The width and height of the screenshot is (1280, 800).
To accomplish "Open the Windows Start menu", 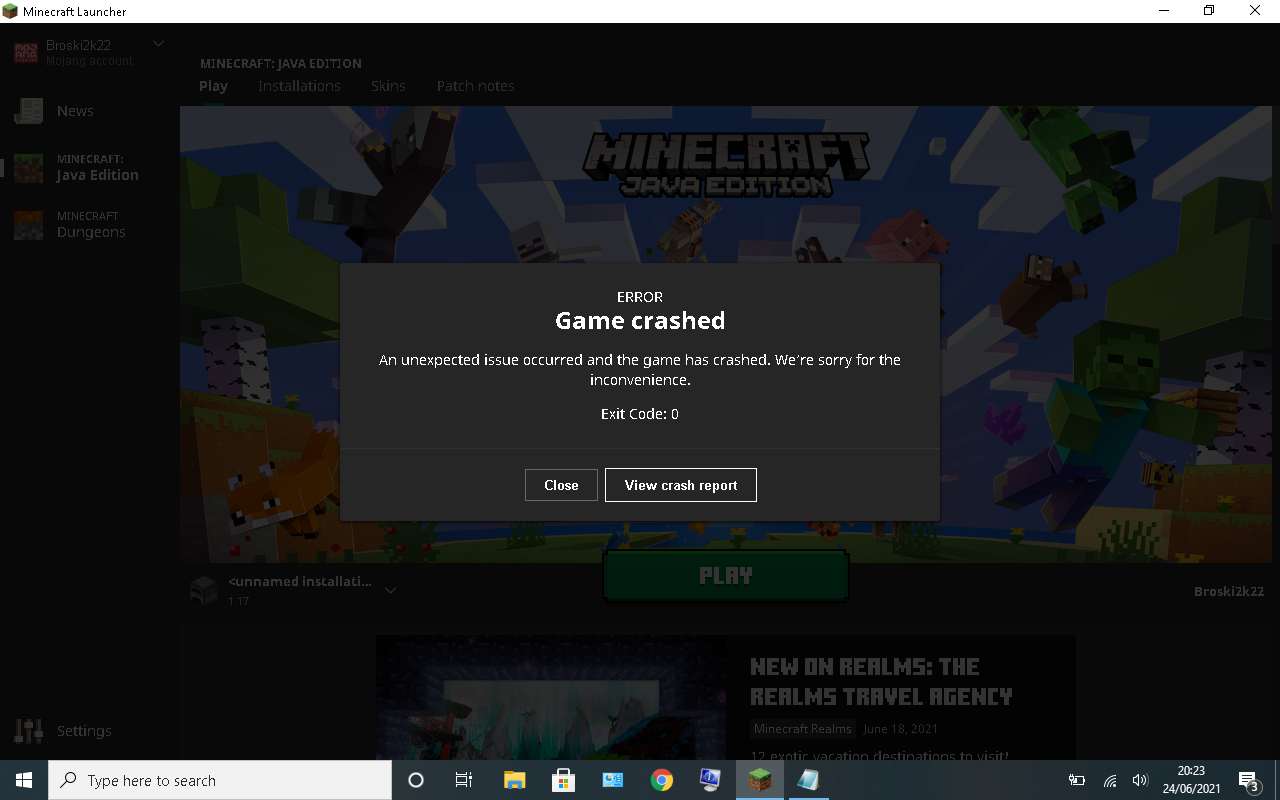I will coord(24,780).
